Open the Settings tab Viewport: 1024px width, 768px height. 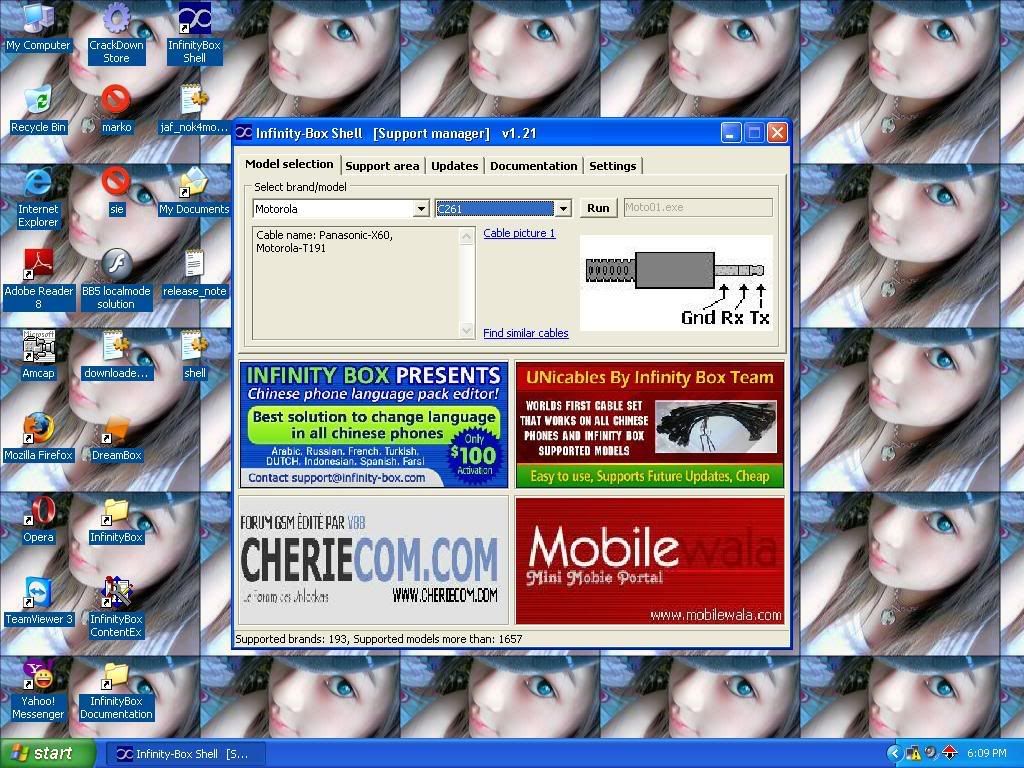613,166
